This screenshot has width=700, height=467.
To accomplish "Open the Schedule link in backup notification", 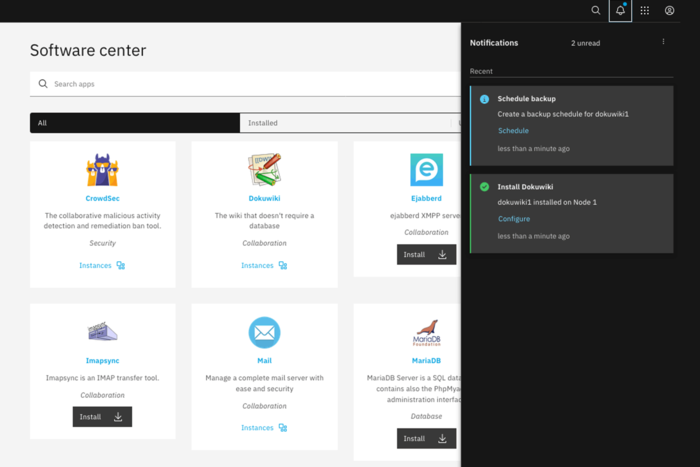I will pyautogui.click(x=513, y=131).
